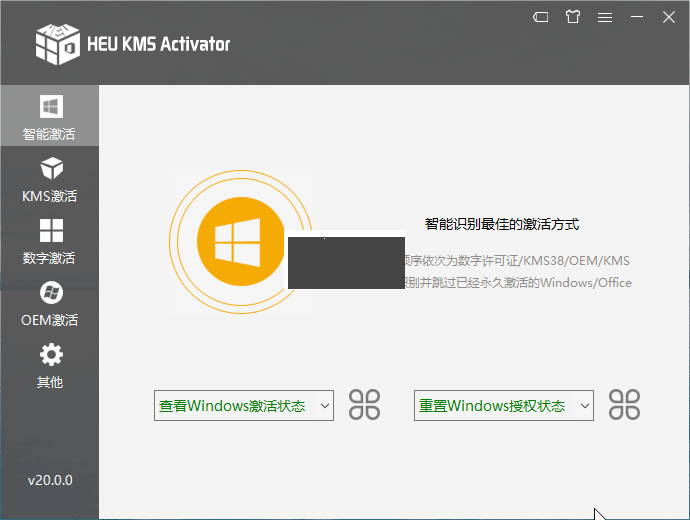
Task: Click clover button beside 查看Windows激活状态
Action: 365,405
